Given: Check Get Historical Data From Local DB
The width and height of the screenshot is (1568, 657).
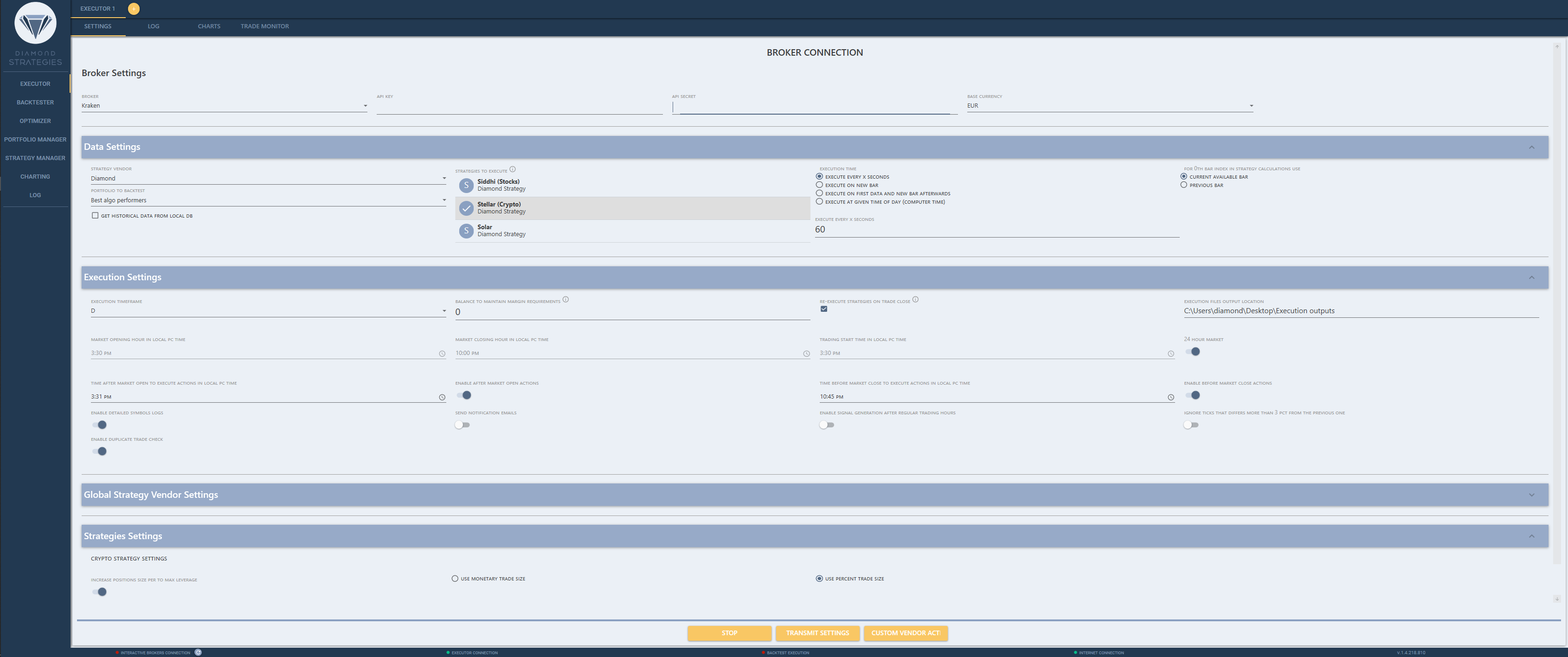Looking at the screenshot, I should click(95, 216).
